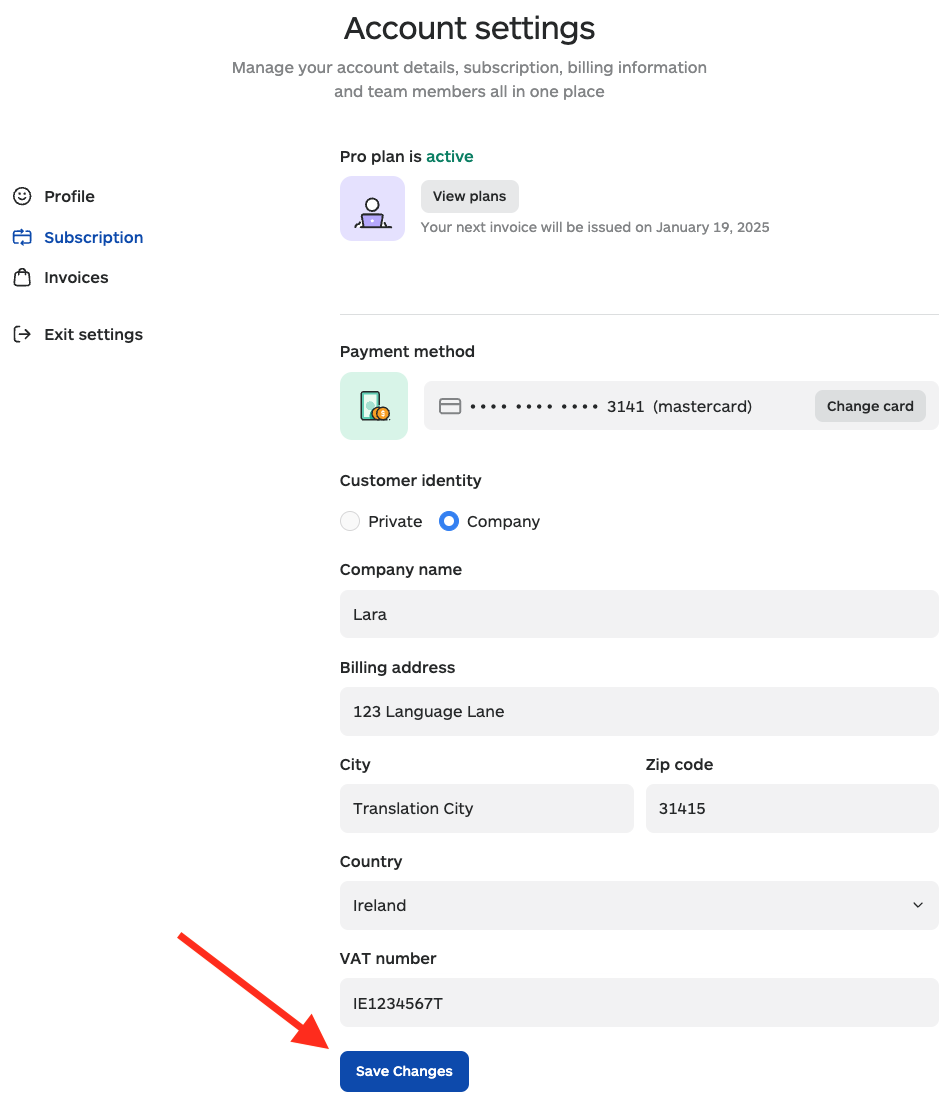Click the credit card icon beside card number
This screenshot has width=952, height=1105.
click(x=450, y=406)
